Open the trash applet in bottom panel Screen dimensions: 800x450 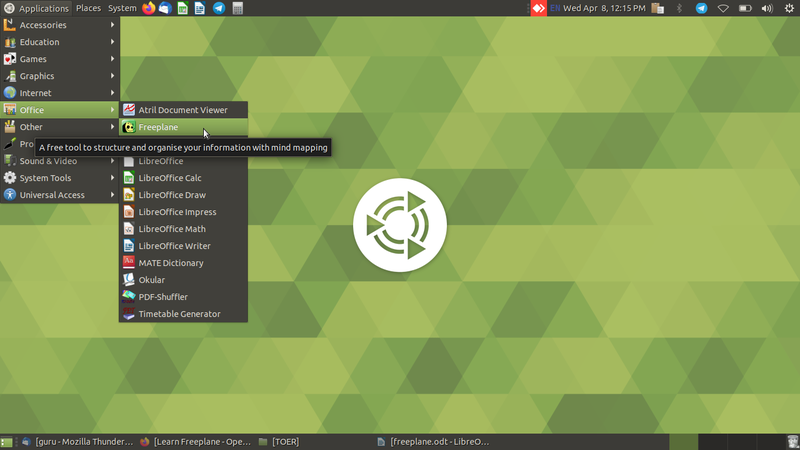click(x=792, y=442)
